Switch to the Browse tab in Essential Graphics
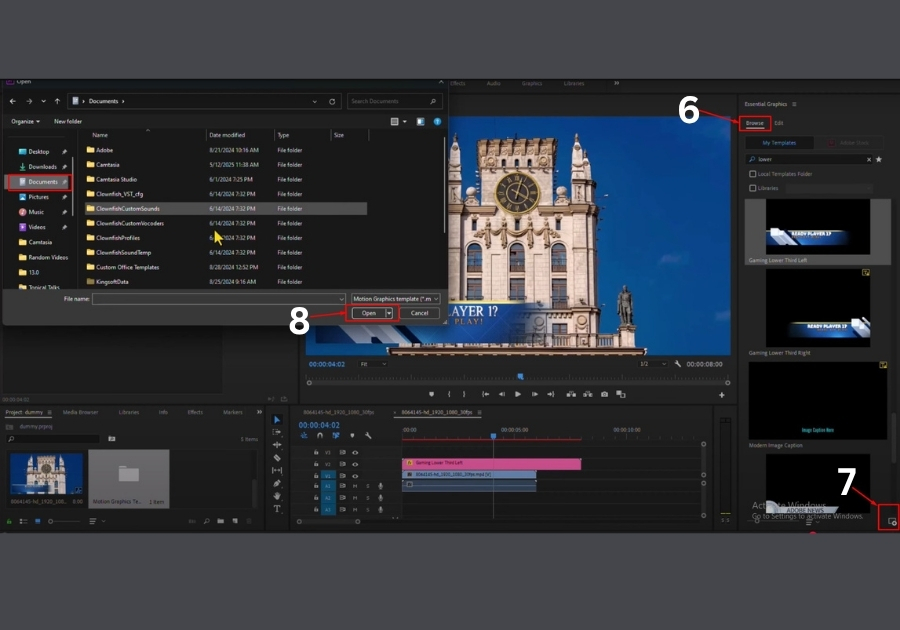 [755, 123]
